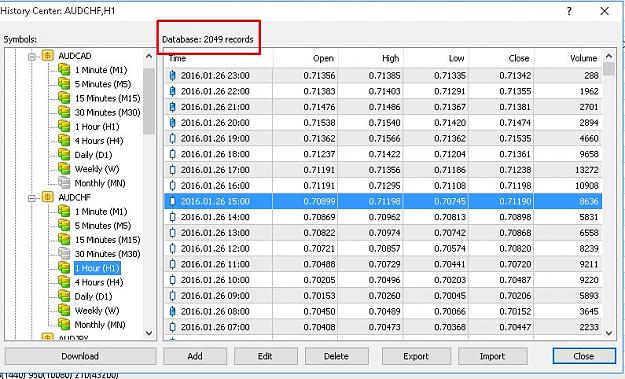Click candle icon of 2016.01.26 23:00 row
Viewport: 625px width, 379px height.
coord(173,75)
